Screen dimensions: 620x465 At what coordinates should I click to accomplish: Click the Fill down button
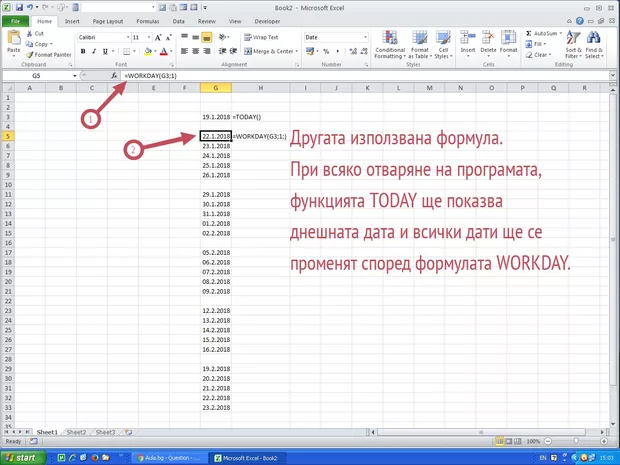[536, 44]
